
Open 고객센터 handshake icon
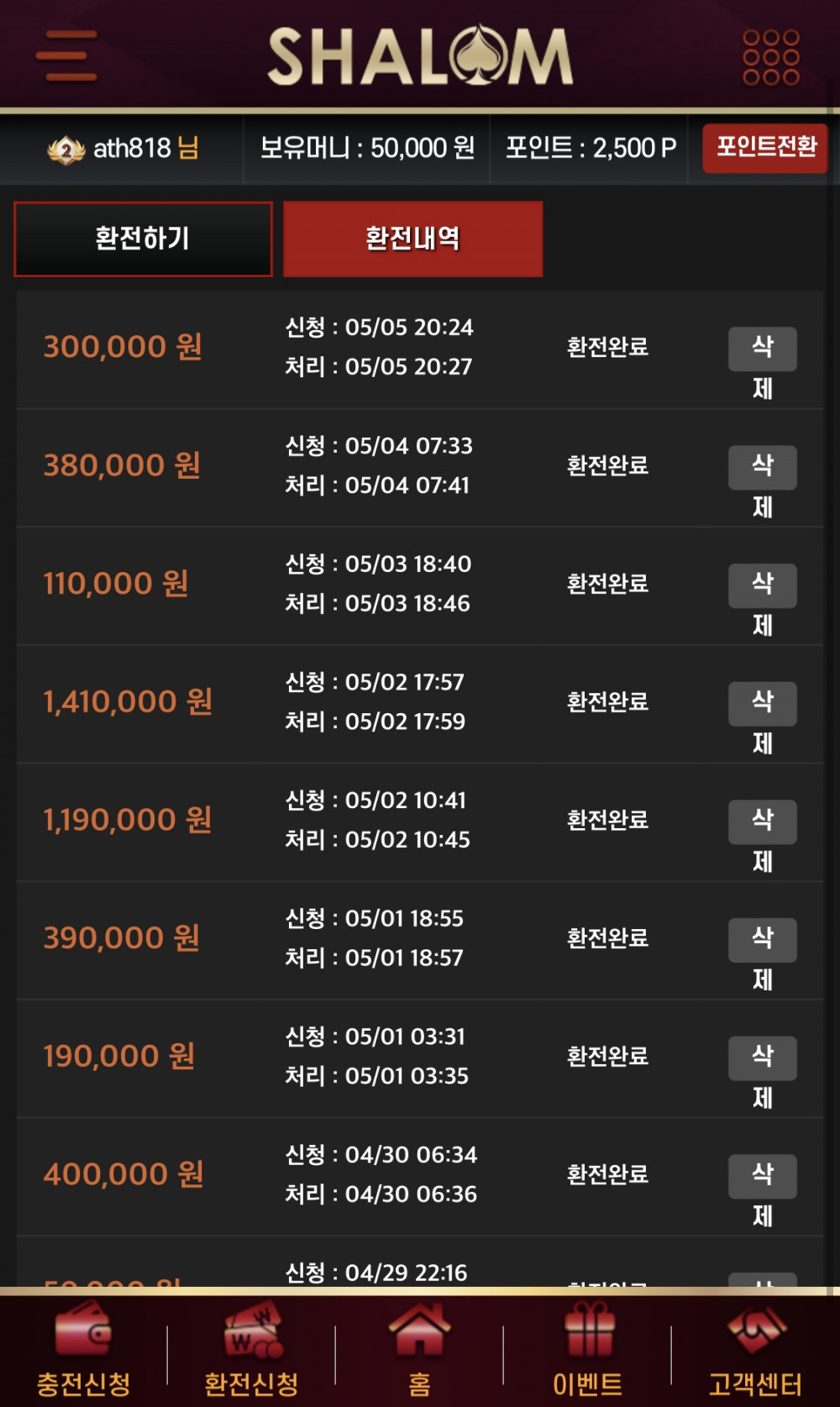pos(756,1327)
